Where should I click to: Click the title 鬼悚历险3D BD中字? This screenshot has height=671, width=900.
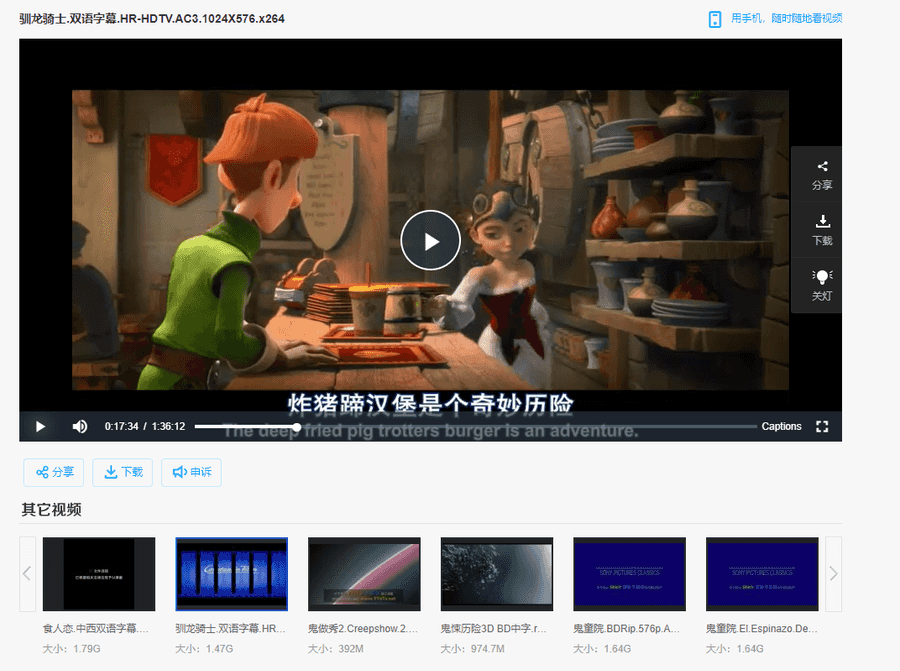[x=494, y=629]
